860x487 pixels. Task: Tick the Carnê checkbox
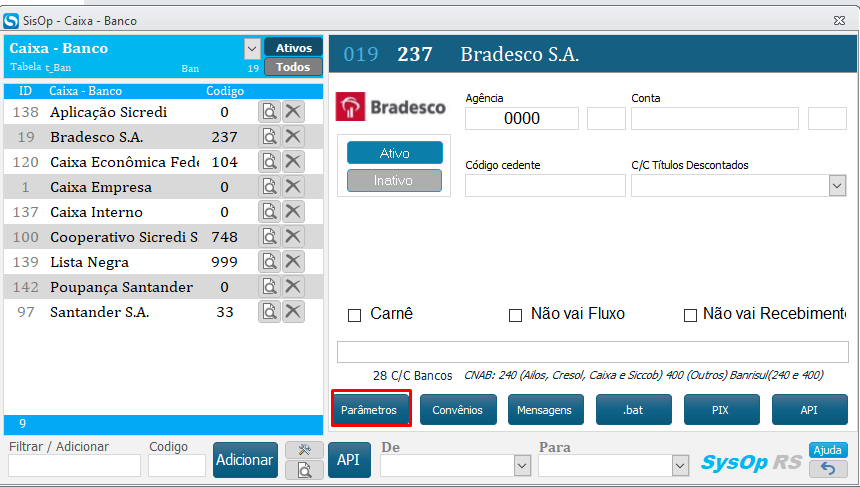354,315
